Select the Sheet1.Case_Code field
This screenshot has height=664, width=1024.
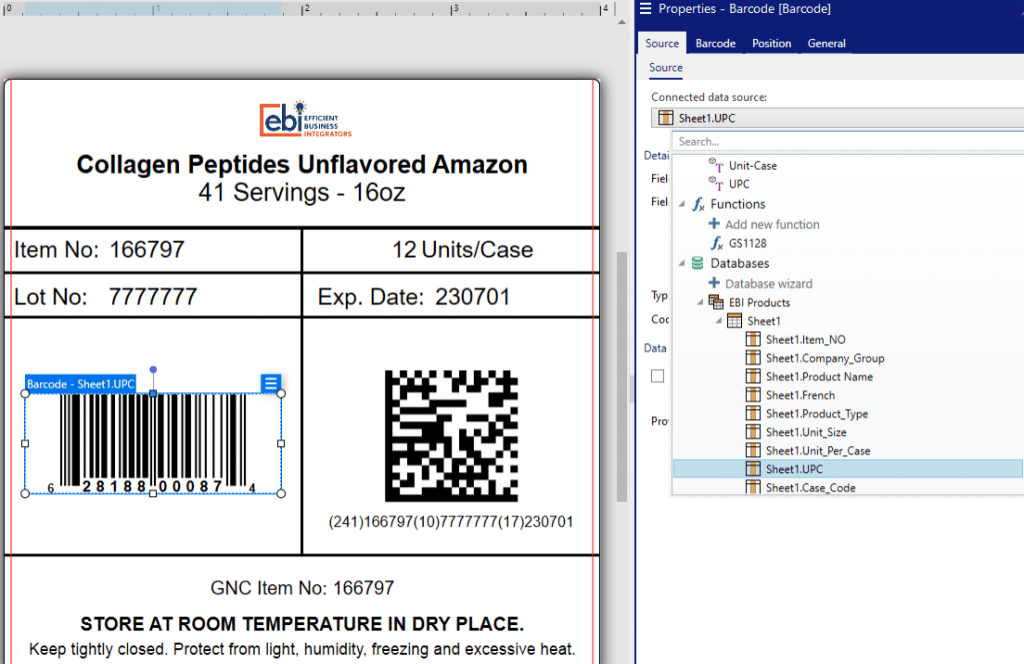point(810,488)
